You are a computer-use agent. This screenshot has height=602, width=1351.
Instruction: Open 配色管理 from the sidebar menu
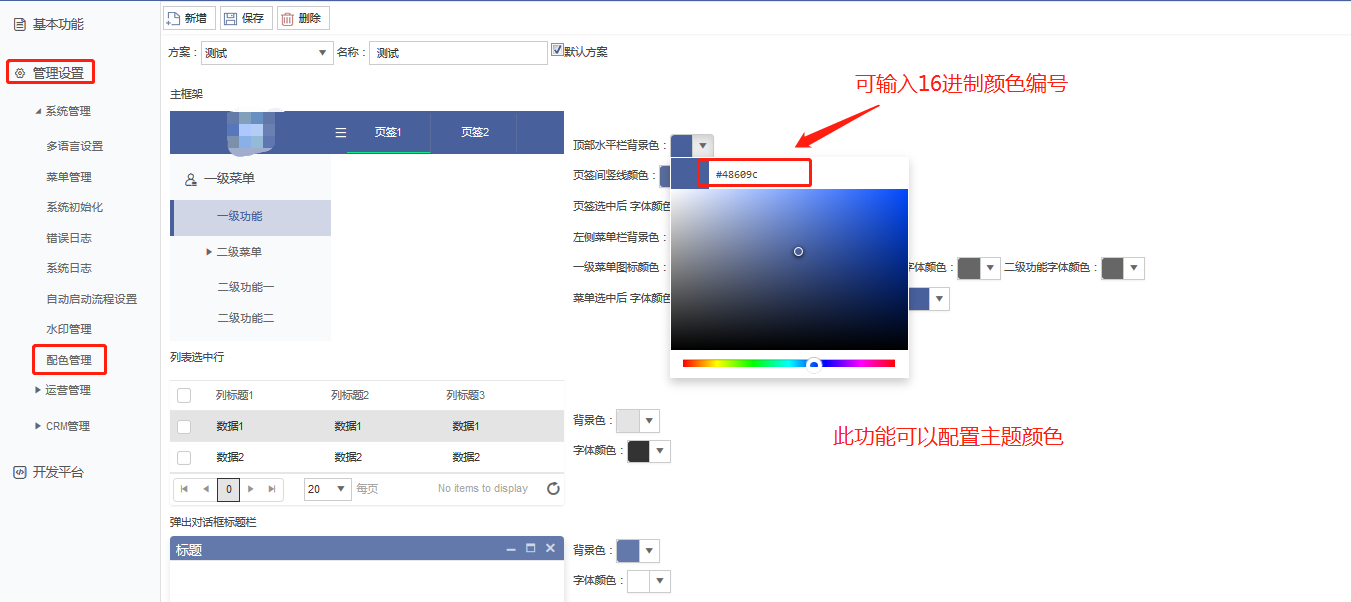68,359
